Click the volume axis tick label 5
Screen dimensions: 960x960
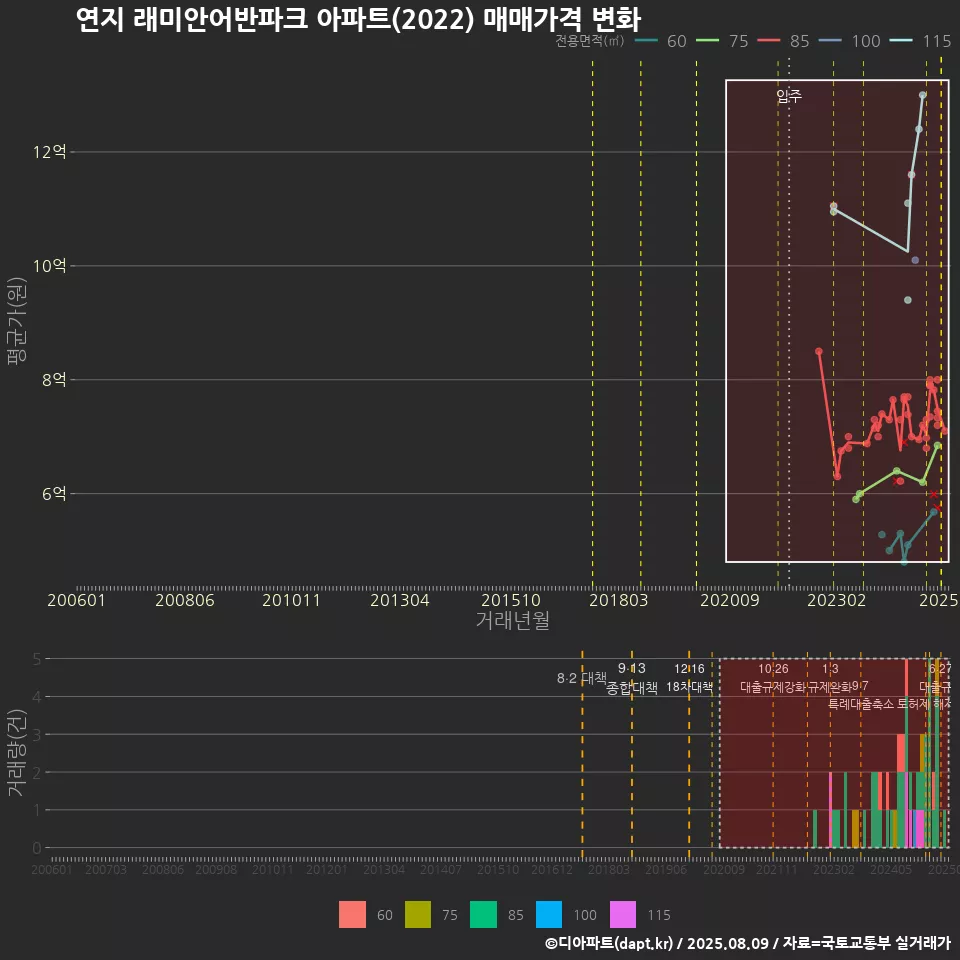pos(37,659)
